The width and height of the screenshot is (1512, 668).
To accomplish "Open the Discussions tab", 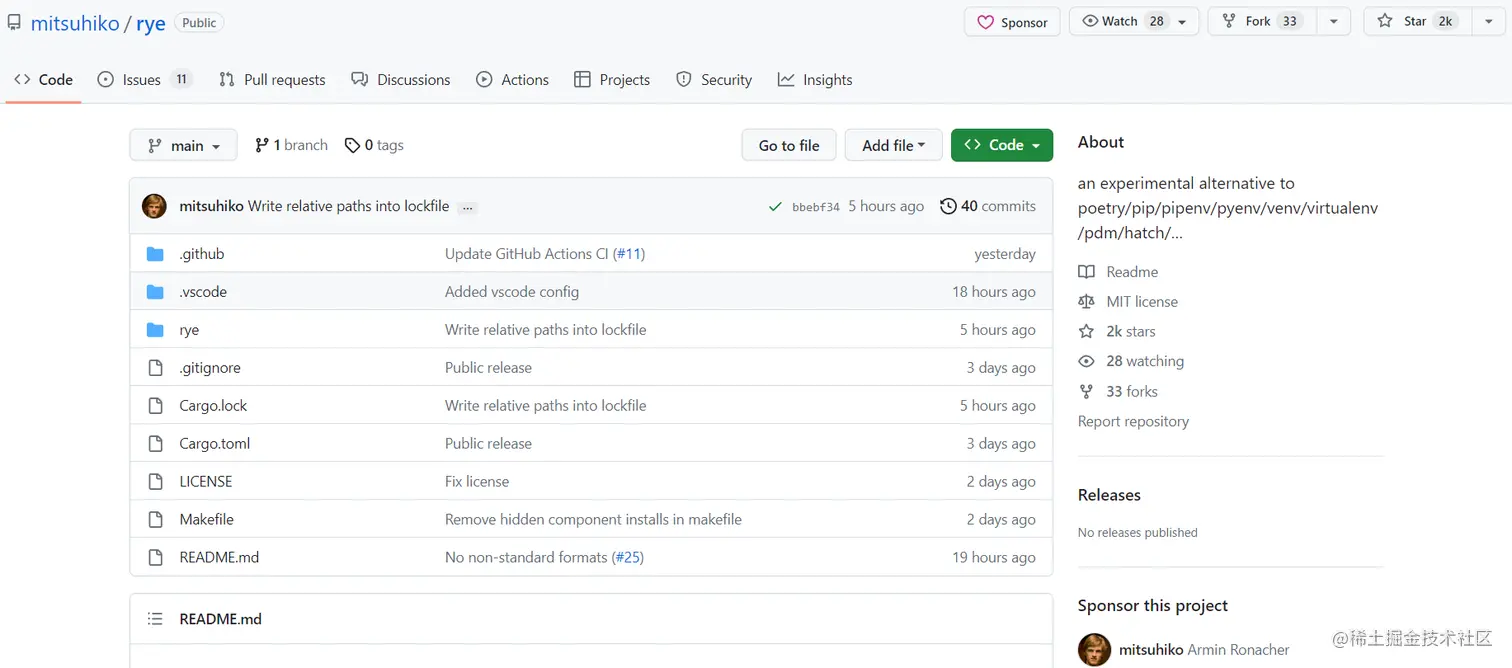I will coord(401,80).
